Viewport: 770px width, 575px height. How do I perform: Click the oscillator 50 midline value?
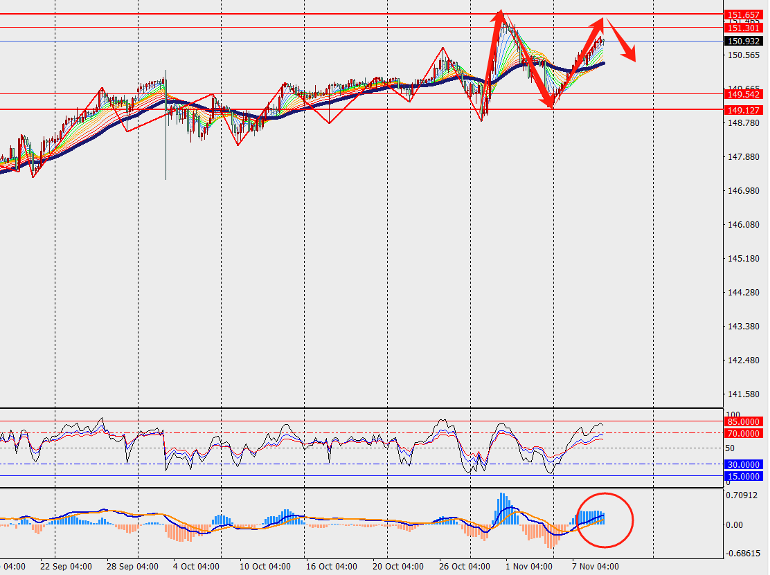730,448
